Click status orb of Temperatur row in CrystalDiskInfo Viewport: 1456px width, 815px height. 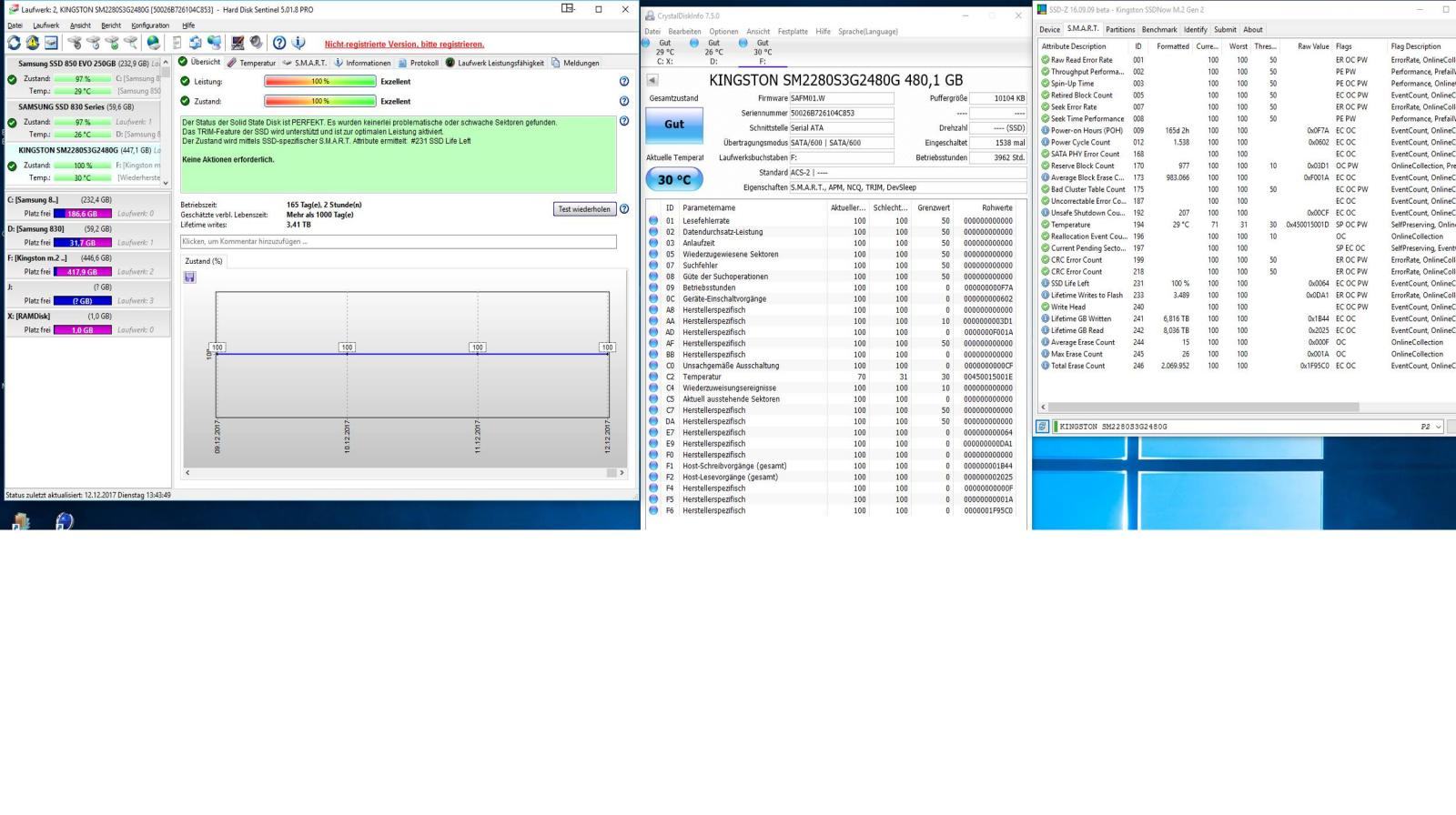(x=653, y=377)
